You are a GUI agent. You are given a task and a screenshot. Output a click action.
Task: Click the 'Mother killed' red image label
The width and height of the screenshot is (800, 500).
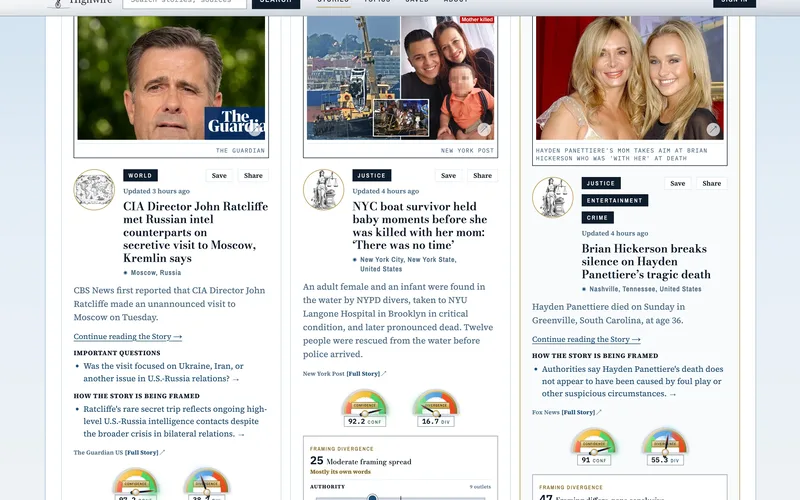pyautogui.click(x=477, y=19)
